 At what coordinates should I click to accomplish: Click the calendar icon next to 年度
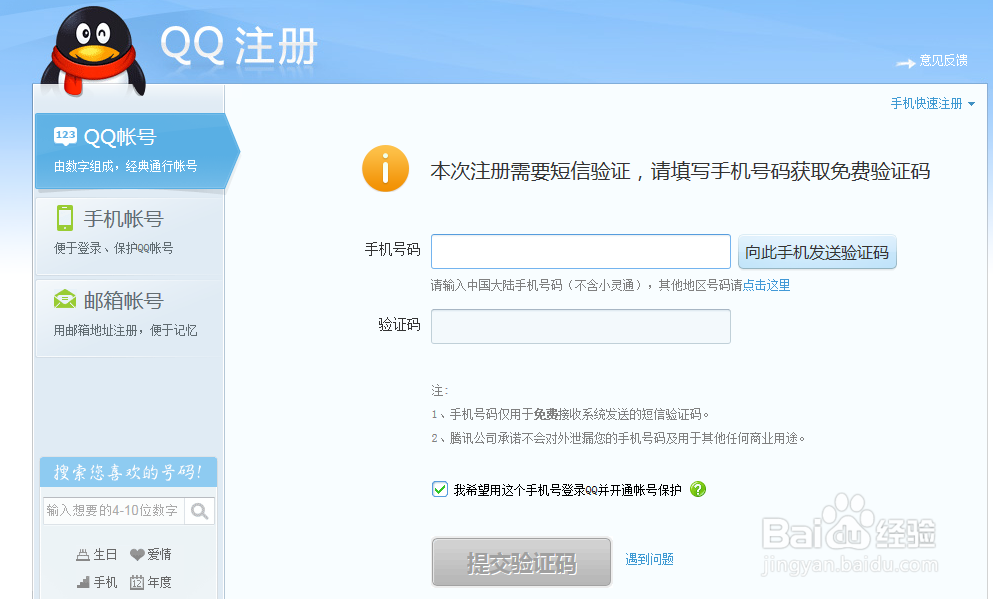[137, 582]
